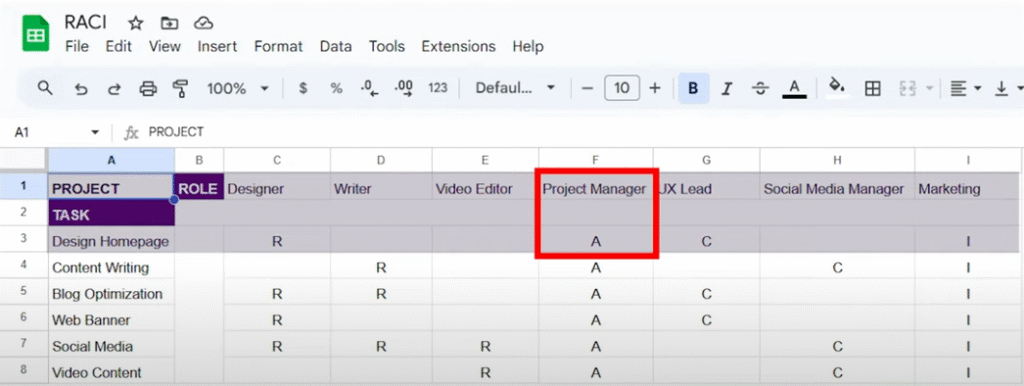The image size is (1024, 386).
Task: Move the document to a folder
Action: pos(169,24)
